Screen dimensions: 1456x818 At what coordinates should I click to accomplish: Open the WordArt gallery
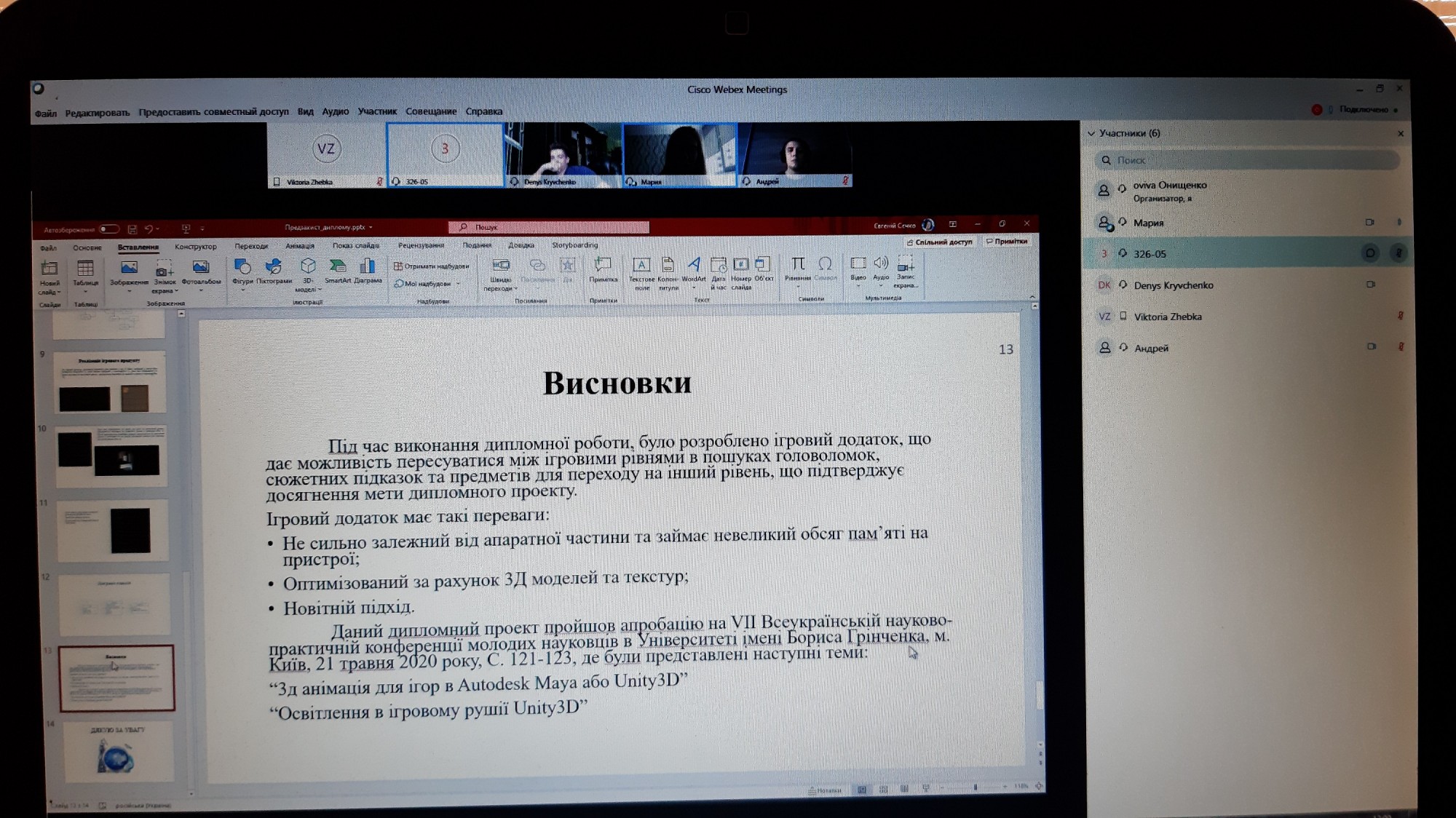pos(694,271)
